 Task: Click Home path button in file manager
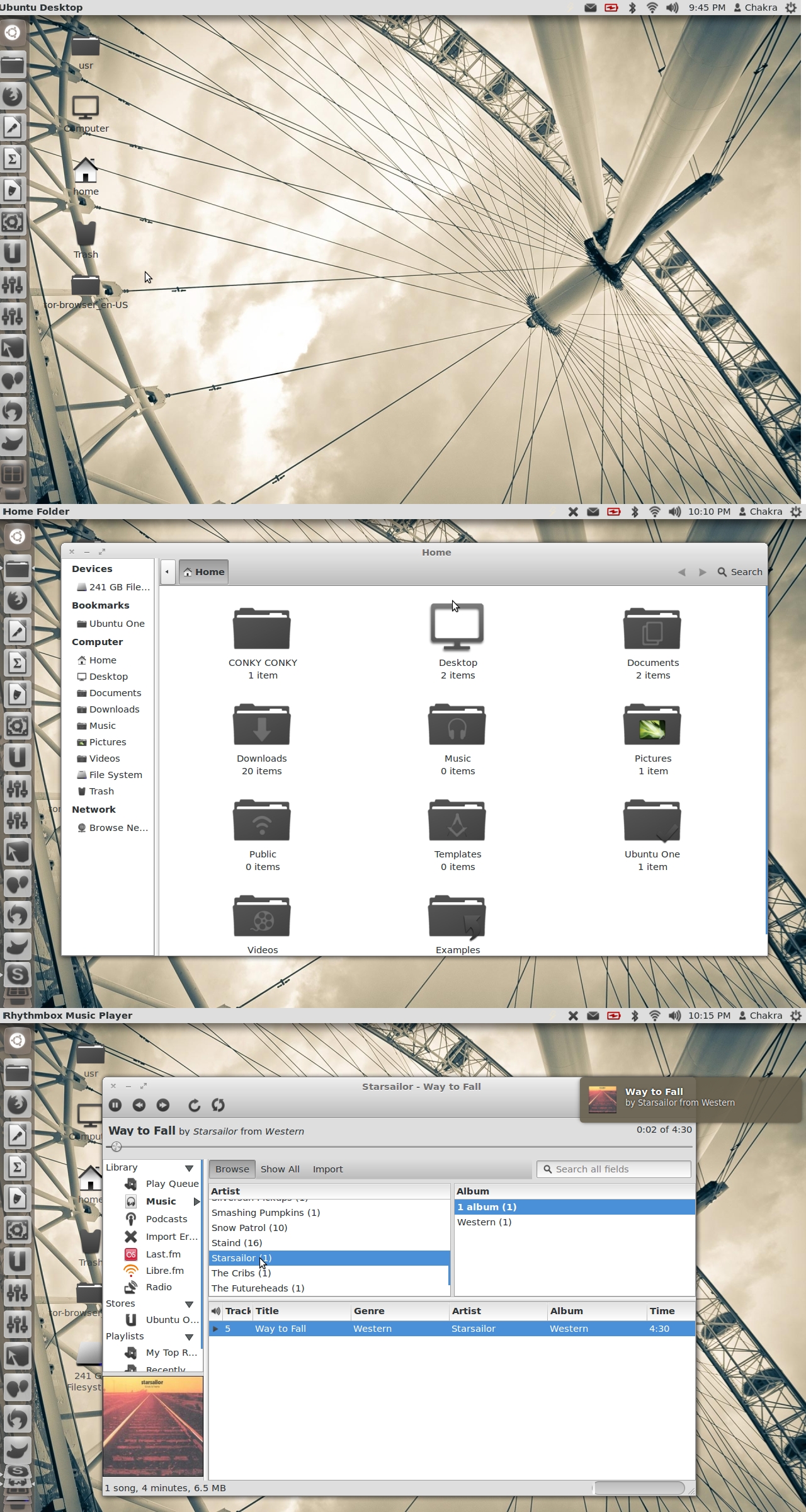203,572
